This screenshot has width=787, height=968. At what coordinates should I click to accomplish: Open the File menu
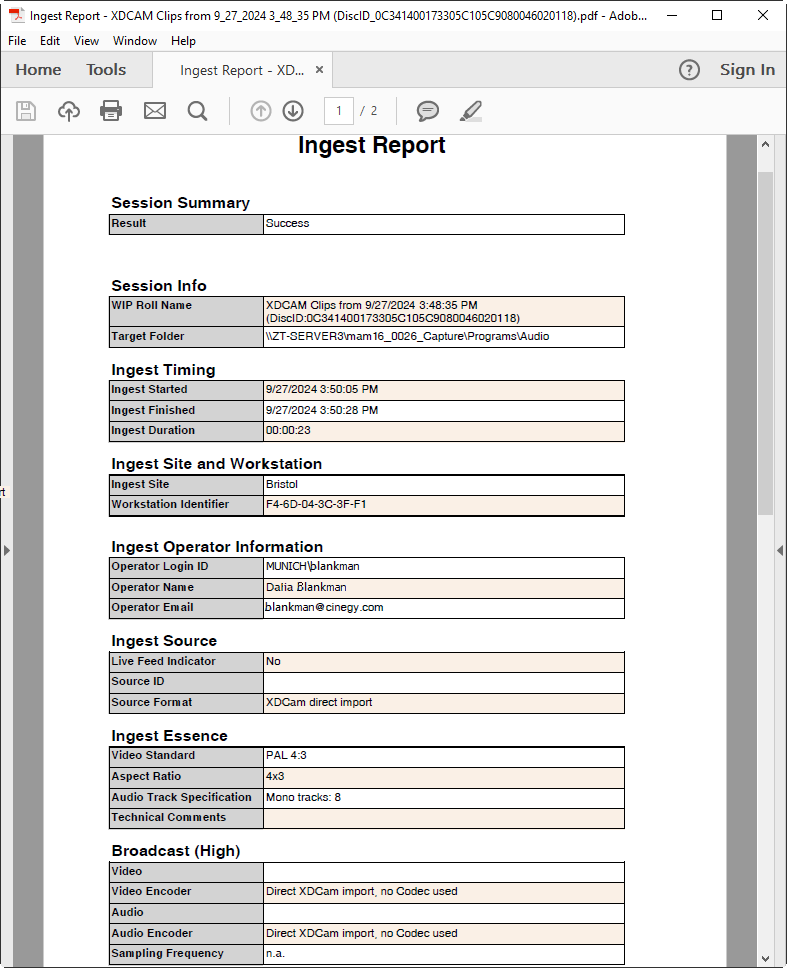(x=17, y=41)
